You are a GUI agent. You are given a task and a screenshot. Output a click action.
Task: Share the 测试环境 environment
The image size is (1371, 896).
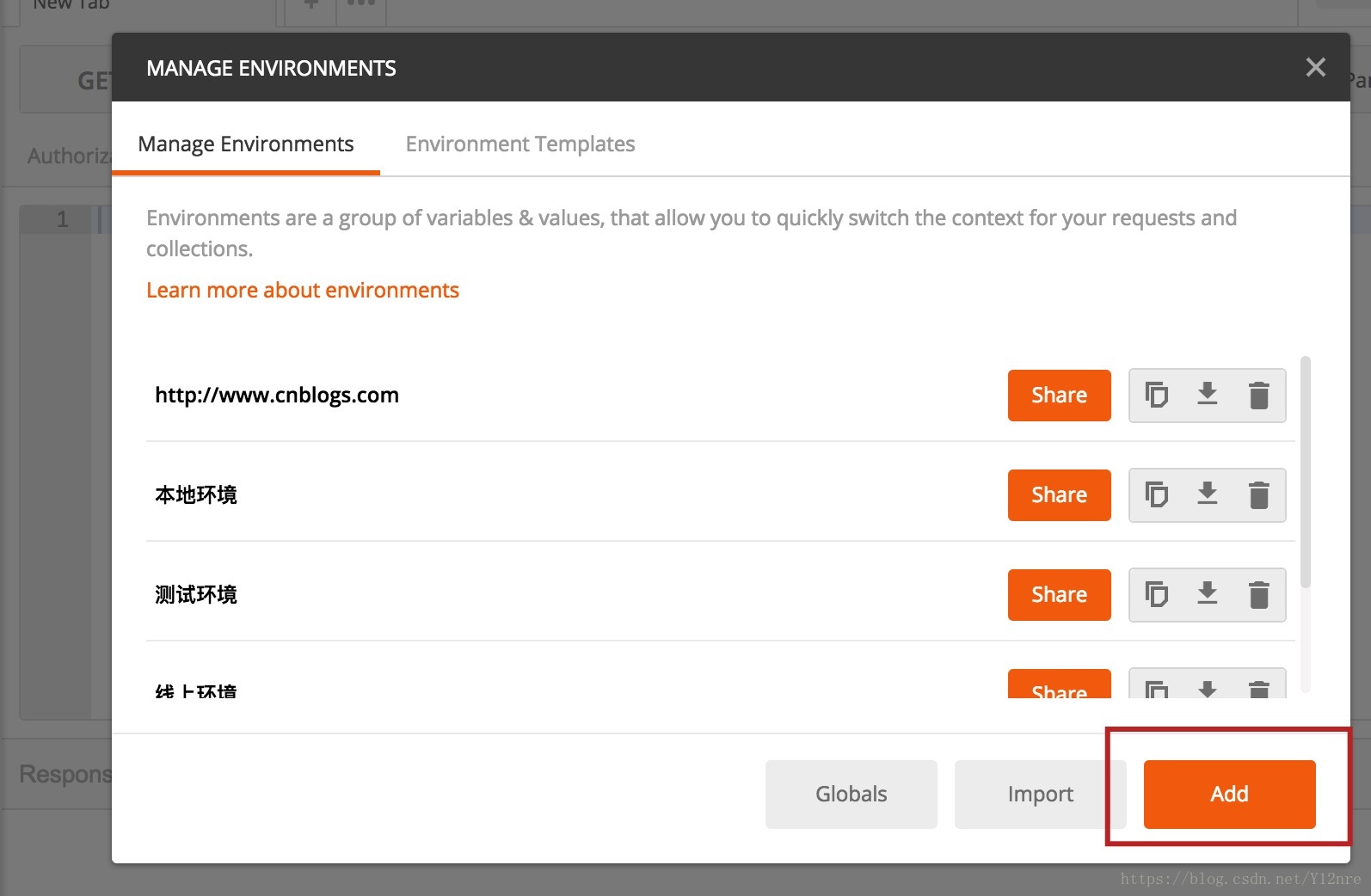click(1059, 595)
